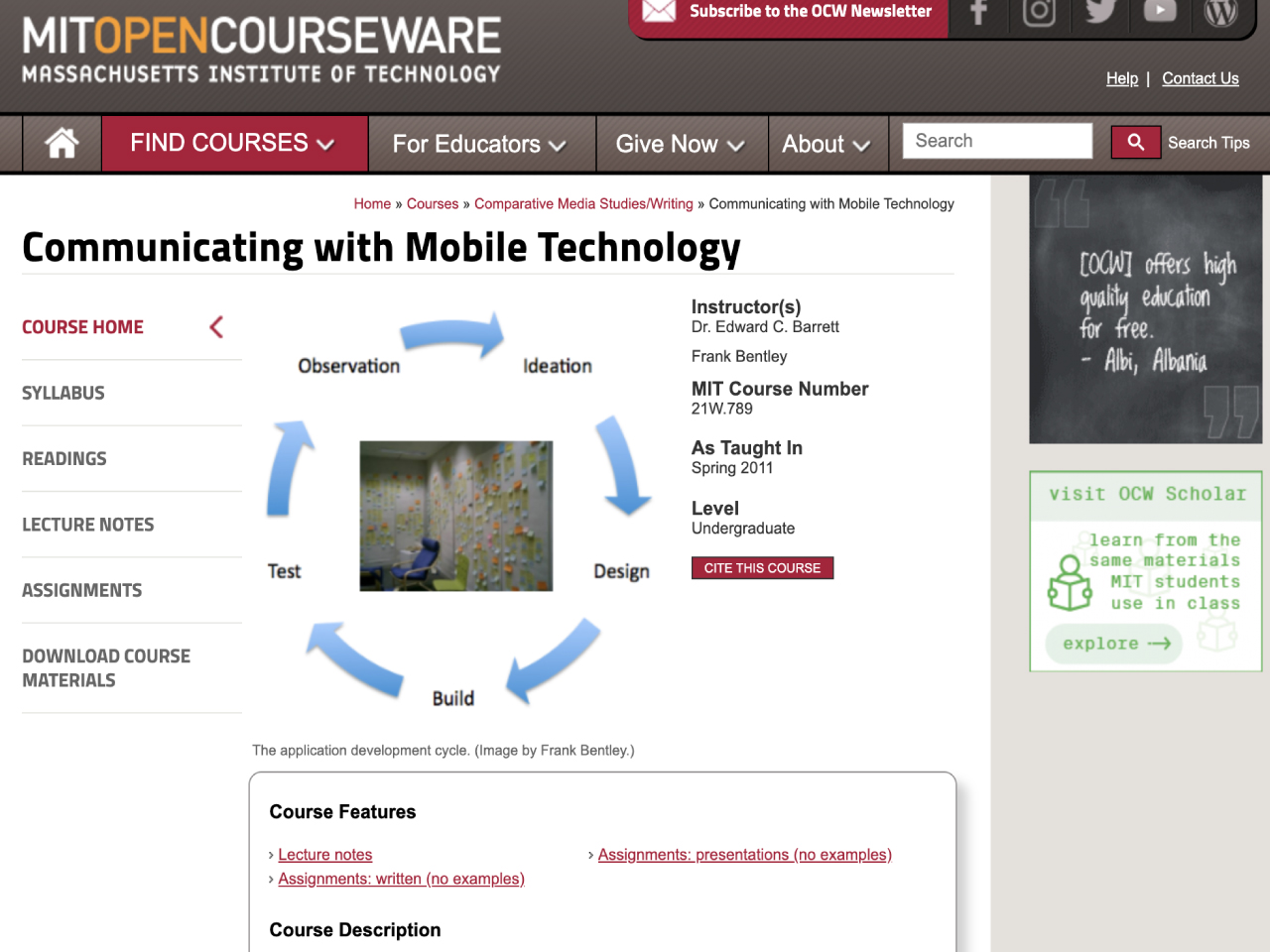Open the YouTube icon
Screen dimensions: 1270x952
click(1160, 11)
